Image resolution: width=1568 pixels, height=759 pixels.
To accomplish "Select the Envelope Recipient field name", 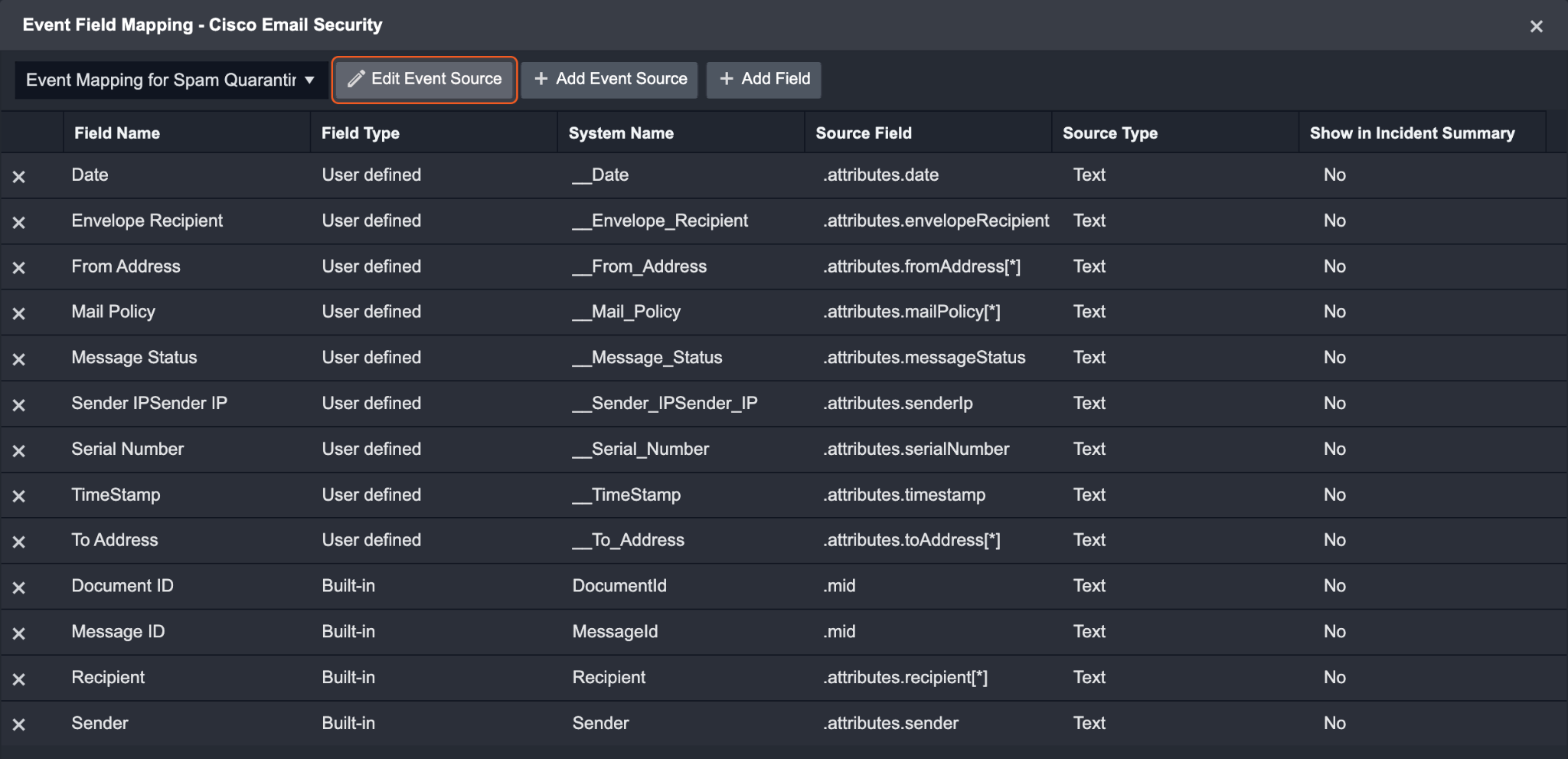I will click(147, 221).
